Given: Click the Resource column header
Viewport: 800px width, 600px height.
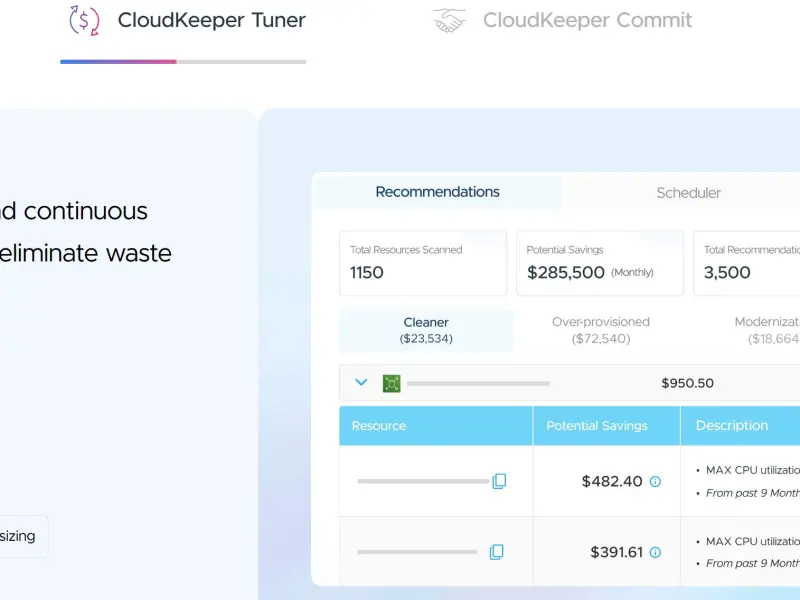Looking at the screenshot, I should tap(436, 426).
